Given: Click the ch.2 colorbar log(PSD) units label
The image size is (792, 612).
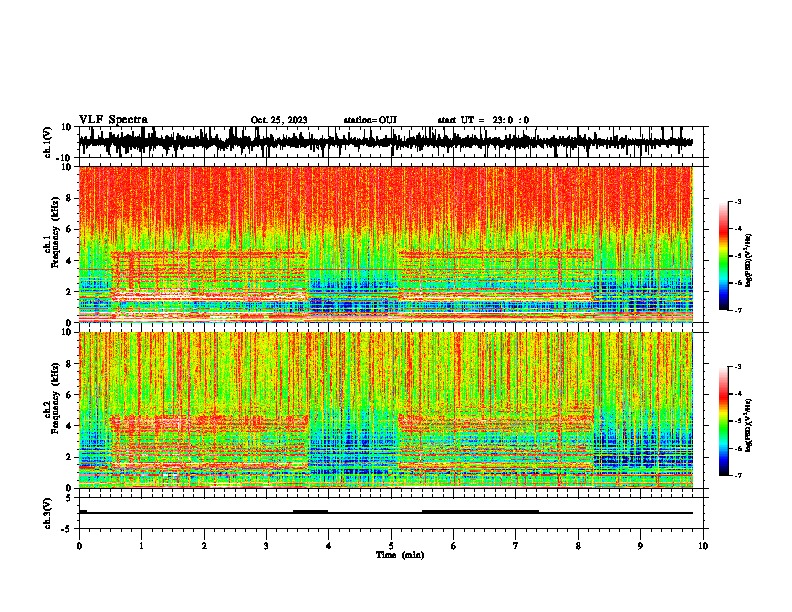Looking at the screenshot, I should coord(748,425).
